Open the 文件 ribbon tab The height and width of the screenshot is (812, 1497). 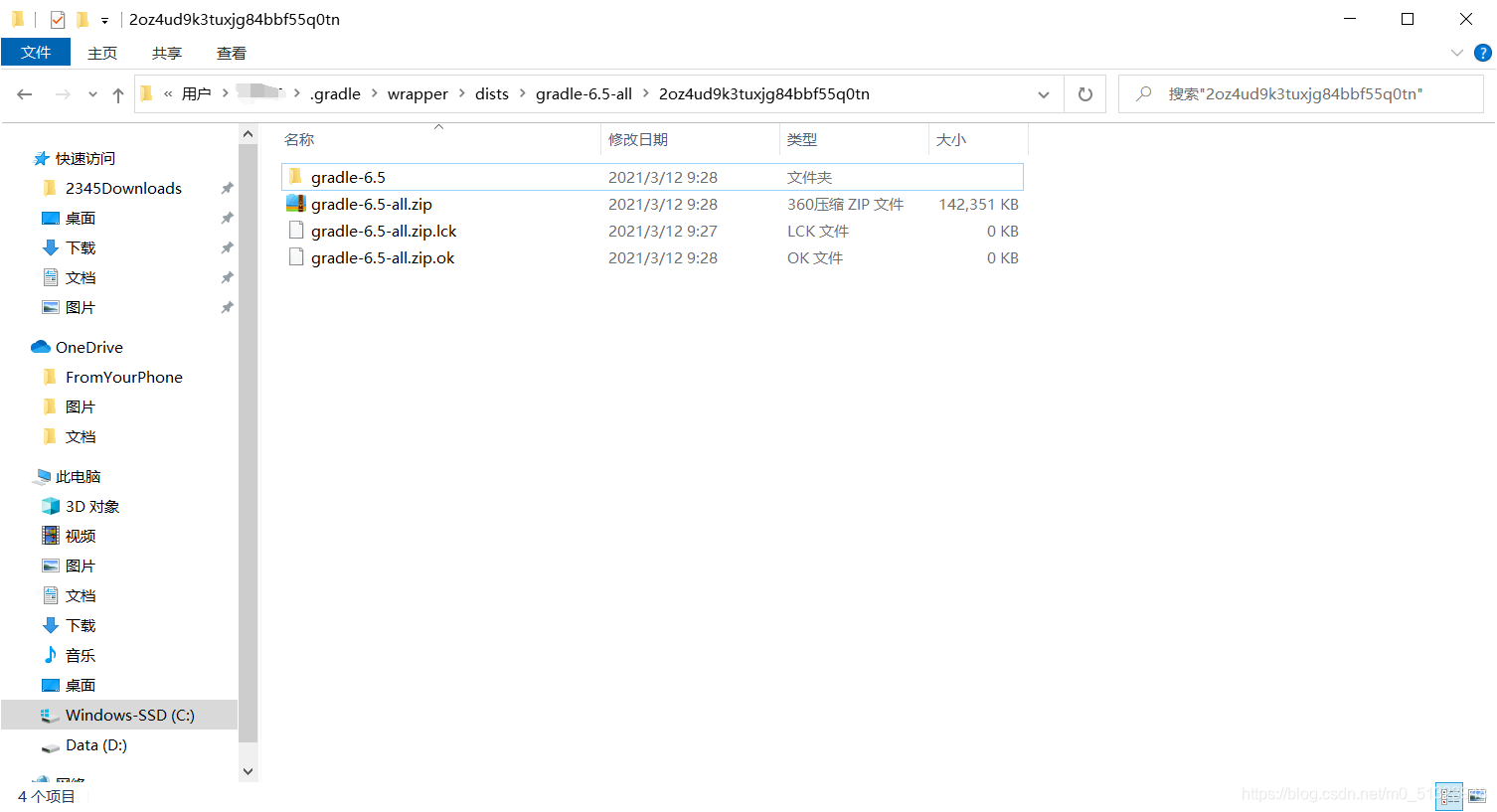[x=36, y=53]
